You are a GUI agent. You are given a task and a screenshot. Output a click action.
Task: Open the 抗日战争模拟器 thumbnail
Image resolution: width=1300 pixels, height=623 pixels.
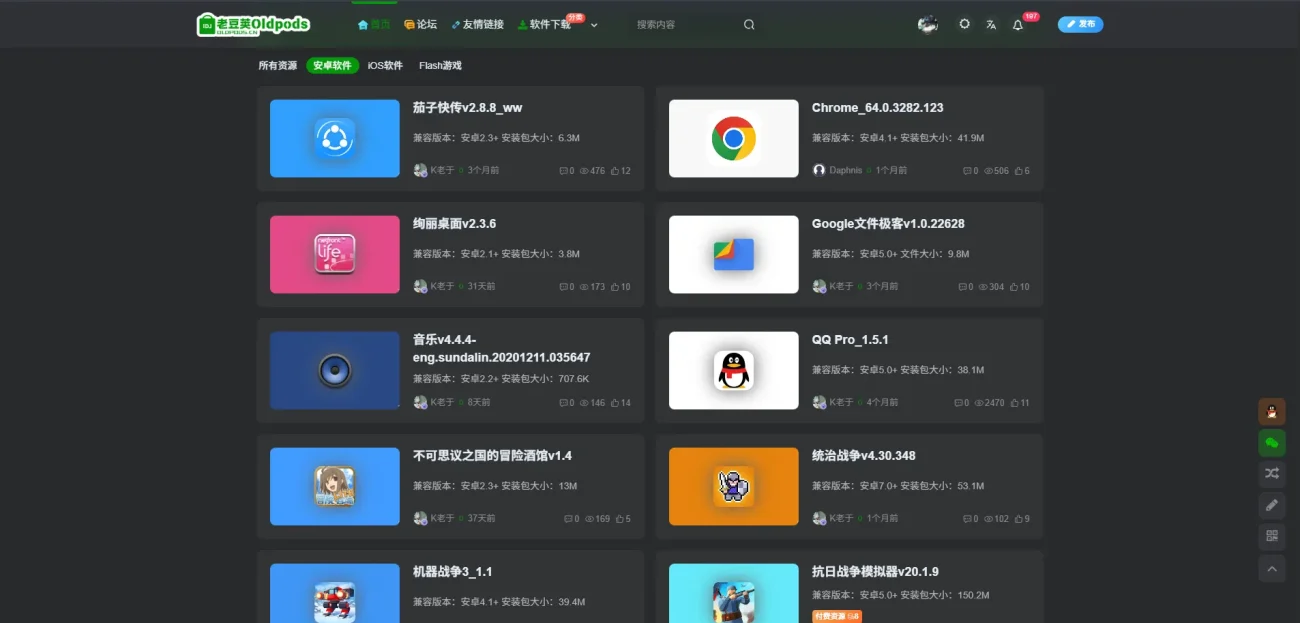[x=734, y=593]
